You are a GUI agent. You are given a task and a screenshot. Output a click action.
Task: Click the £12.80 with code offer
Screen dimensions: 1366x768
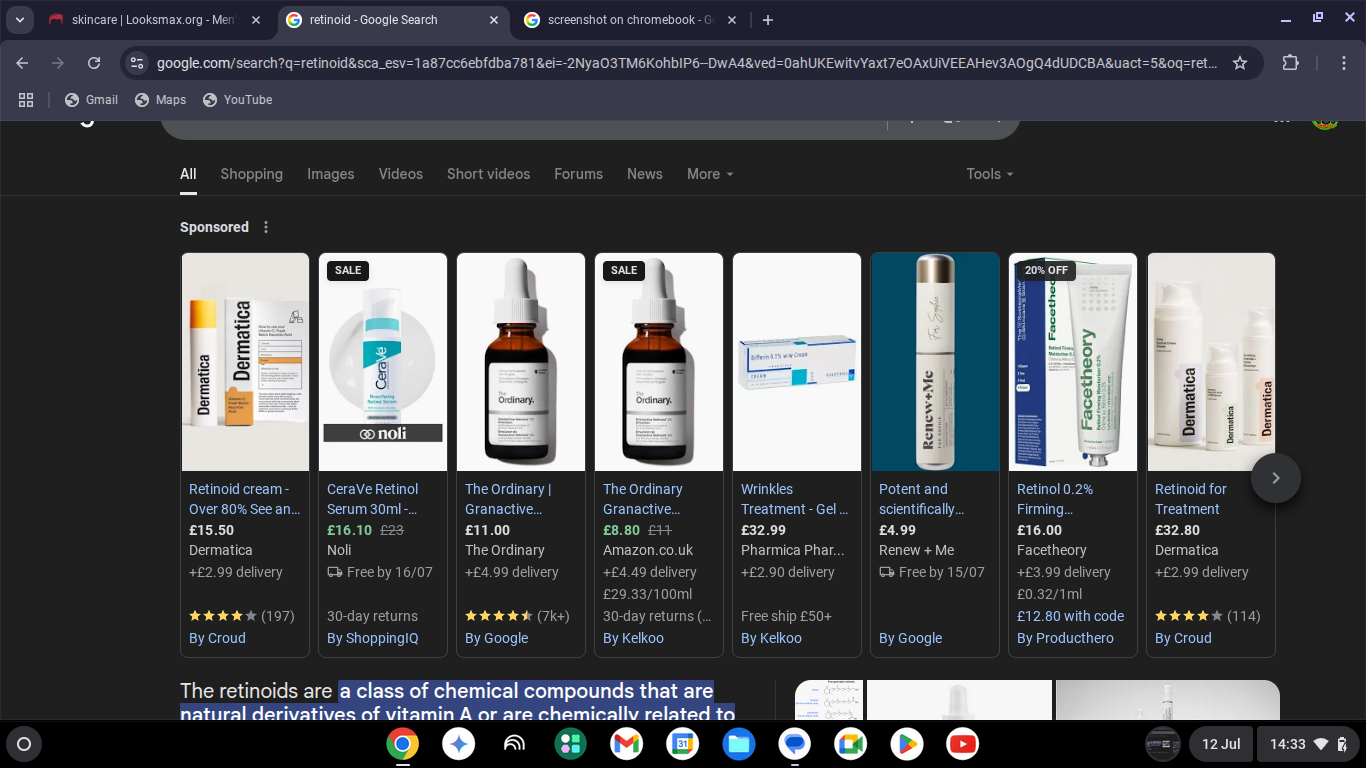pos(1070,616)
